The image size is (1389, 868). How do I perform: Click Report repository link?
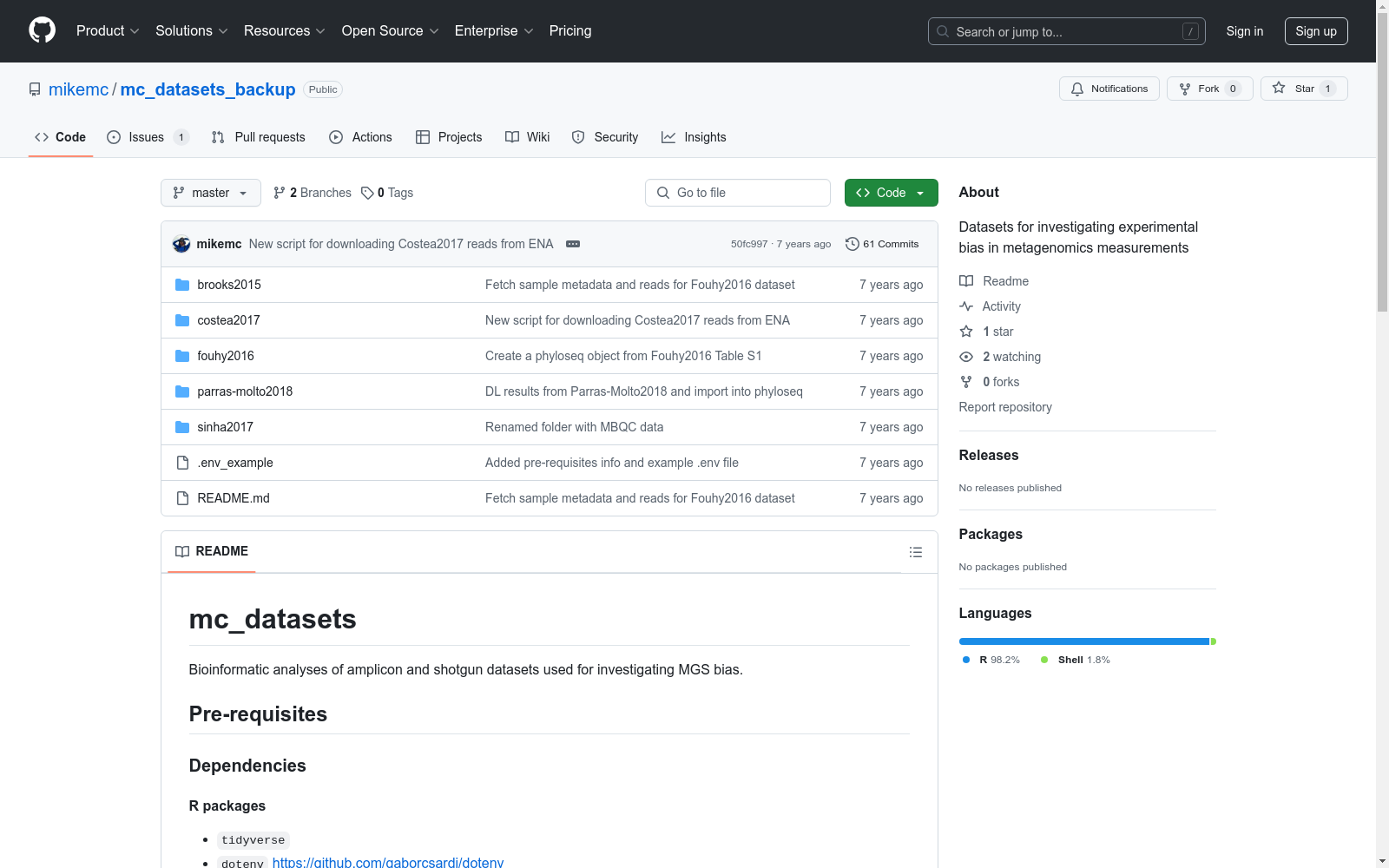point(1005,407)
